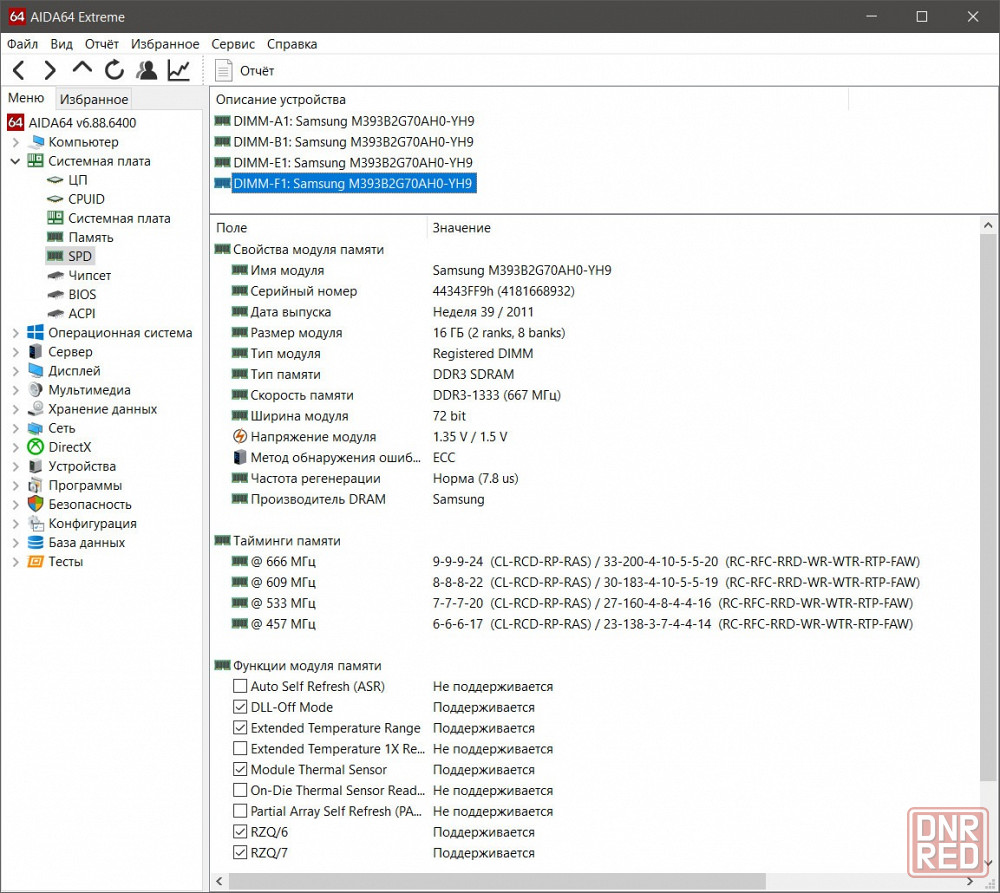
Task: Click the AIDA64 v6.88.6400 root tree icon
Action: click(16, 122)
